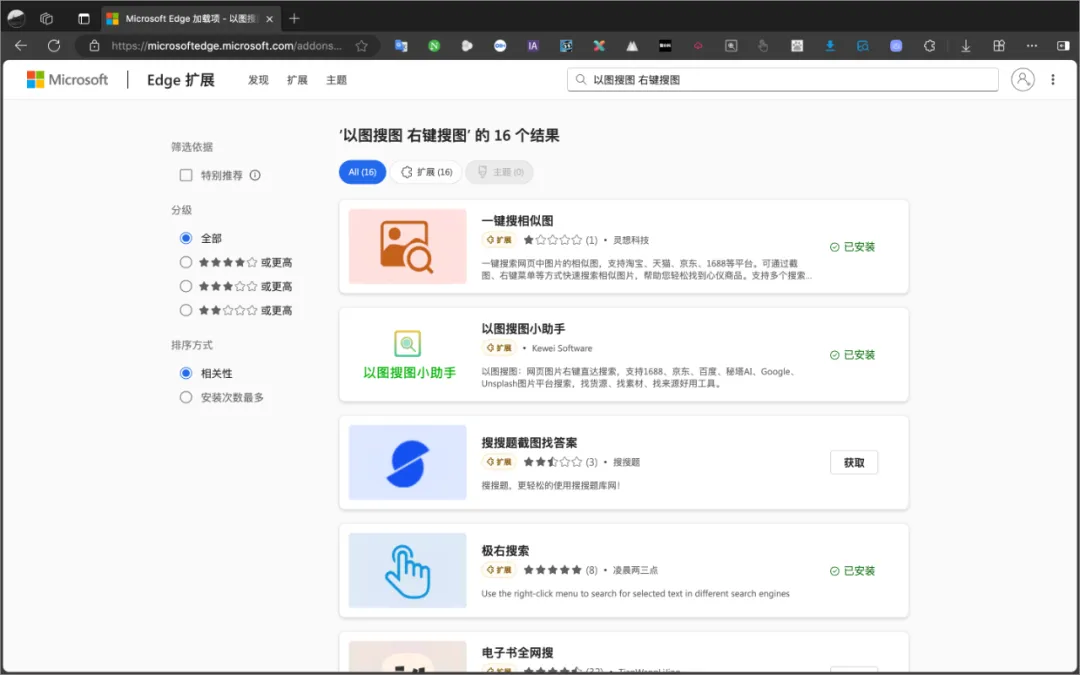Image resolution: width=1080 pixels, height=675 pixels.
Task: Reload the page with refresh icon
Action: tap(54, 45)
